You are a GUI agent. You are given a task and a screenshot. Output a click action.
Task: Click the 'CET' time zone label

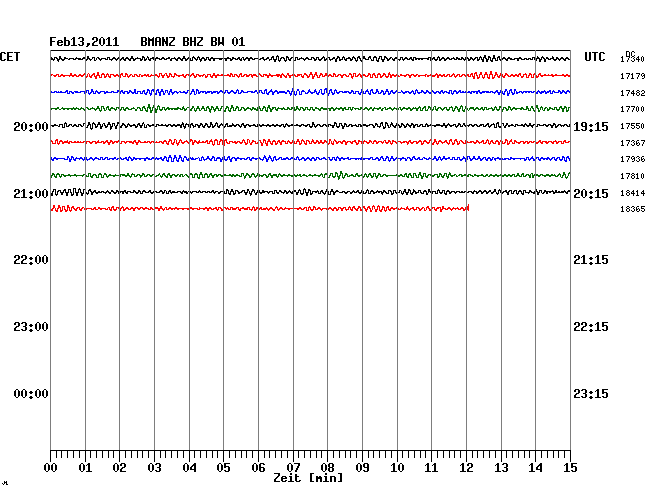point(10,57)
